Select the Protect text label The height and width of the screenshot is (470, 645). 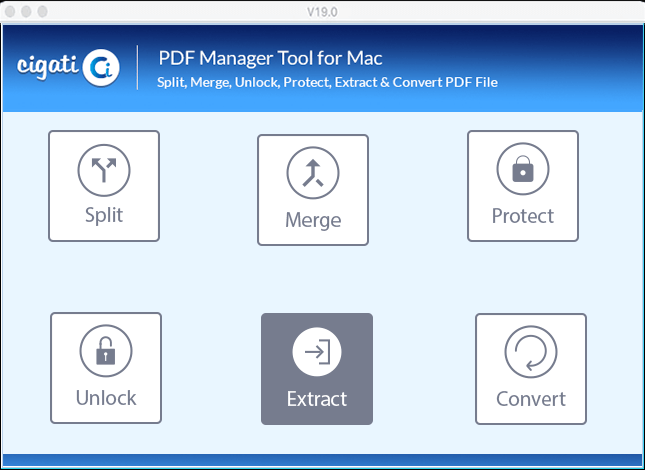523,216
